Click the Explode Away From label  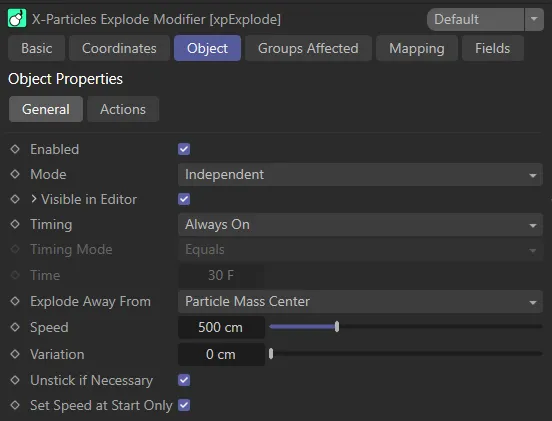(x=90, y=302)
